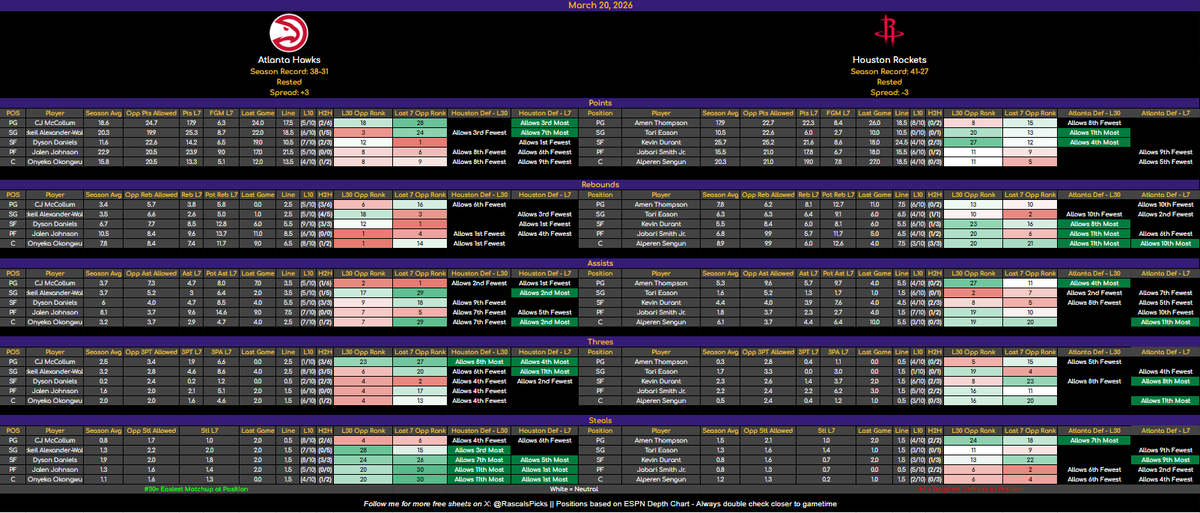Click Opp Reb Allowed header on Hawks side
Screen dimensions: 1200x513
(151, 193)
